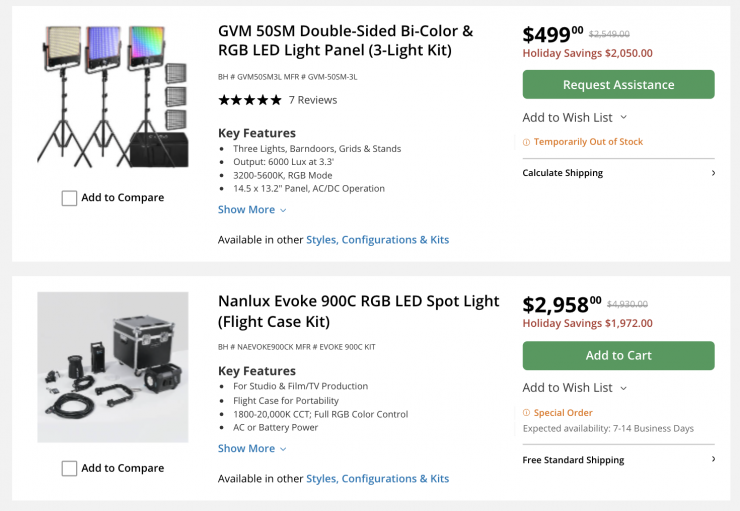Expand Show More under Nanlux Evoke features

click(x=252, y=449)
